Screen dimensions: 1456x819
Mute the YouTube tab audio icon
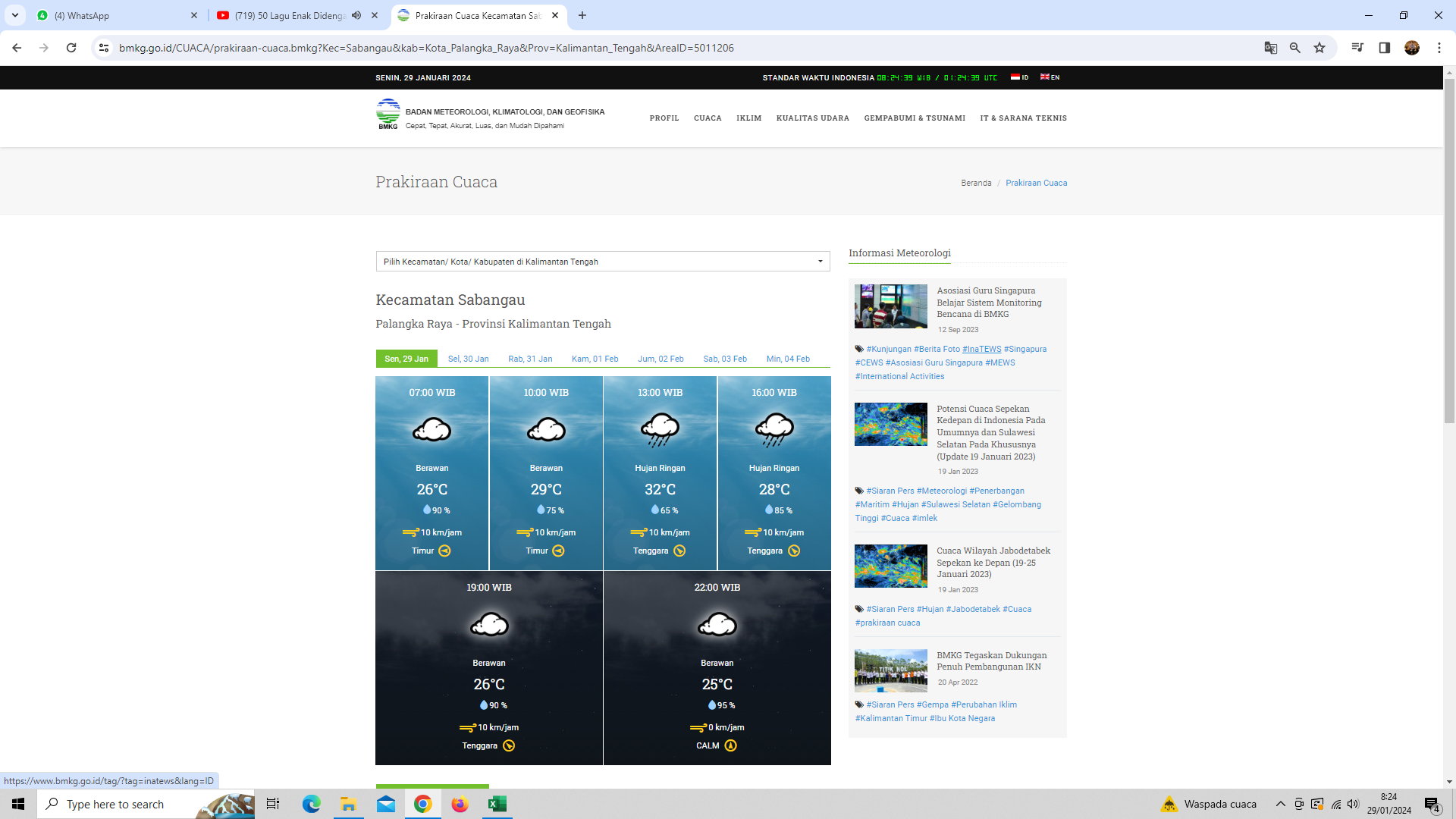tap(356, 15)
